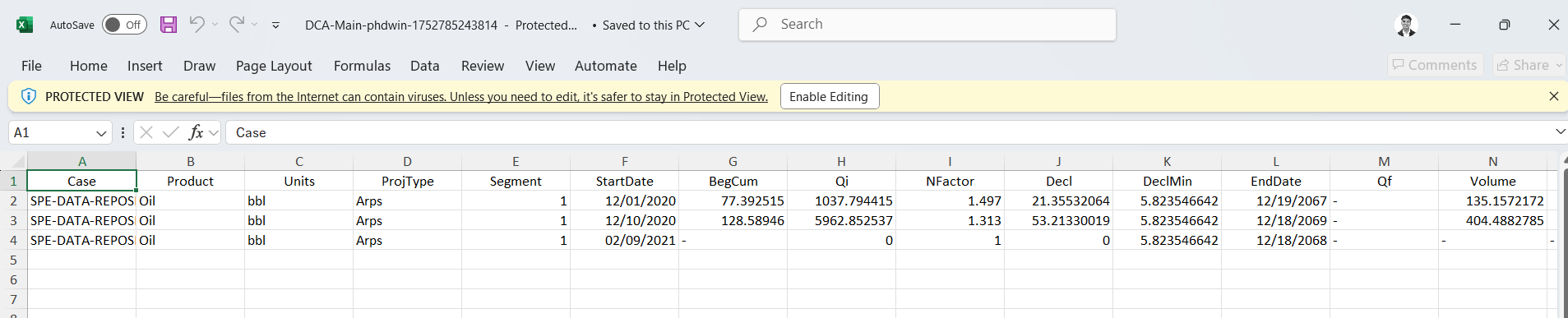1568x318 pixels.
Task: Click the Enter formula checkmark icon
Action: click(x=171, y=132)
